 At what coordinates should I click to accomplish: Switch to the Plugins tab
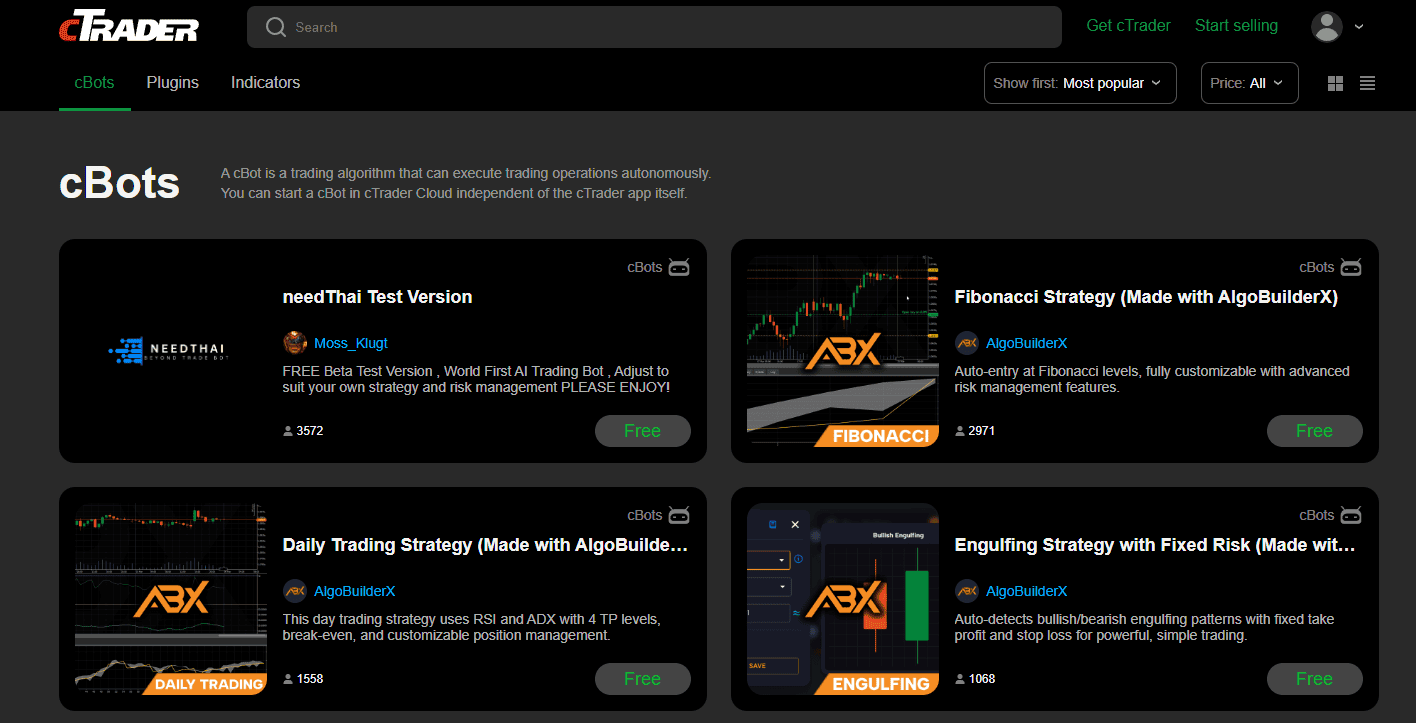click(173, 82)
